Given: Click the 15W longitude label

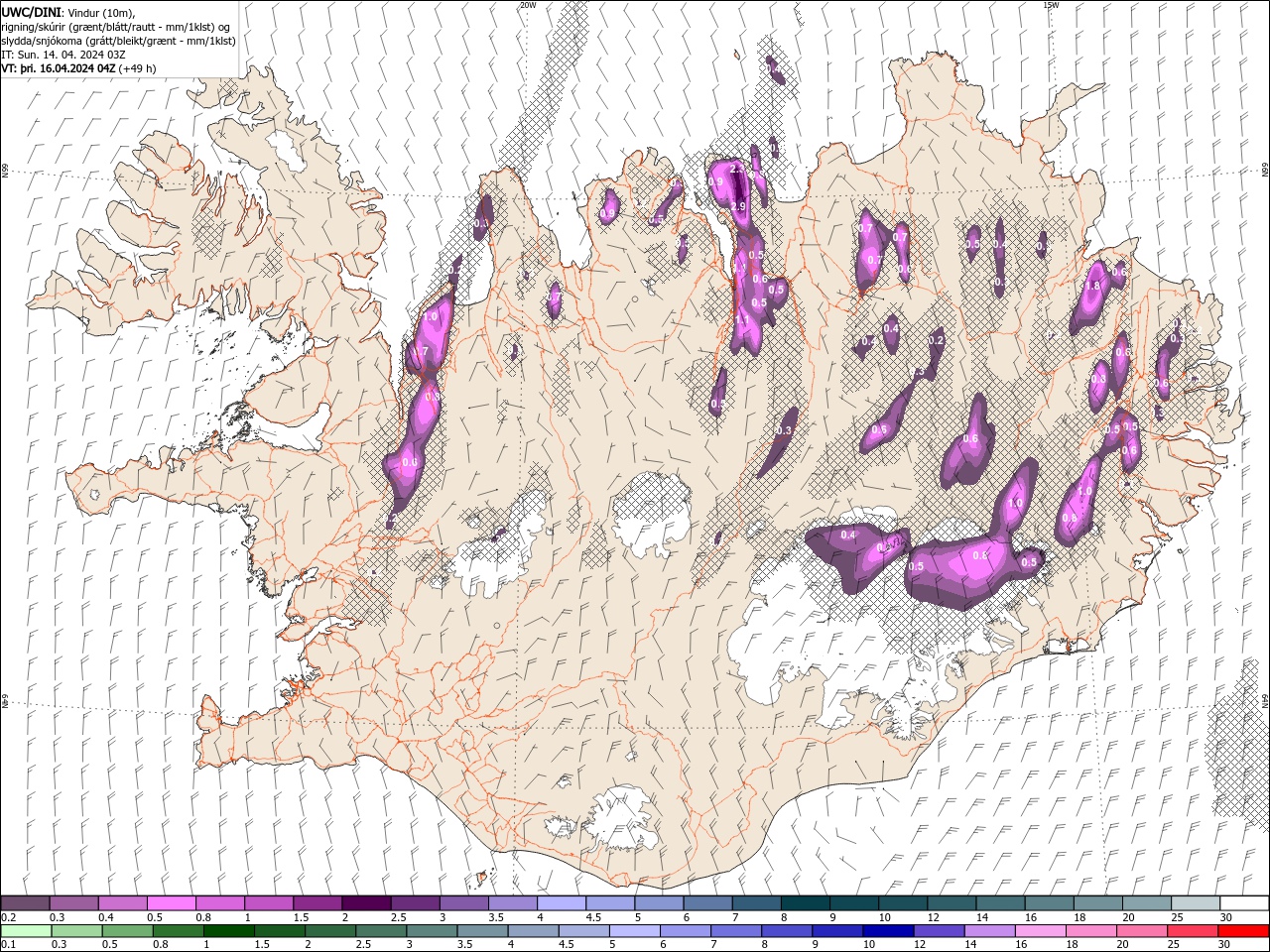Looking at the screenshot, I should [1051, 5].
